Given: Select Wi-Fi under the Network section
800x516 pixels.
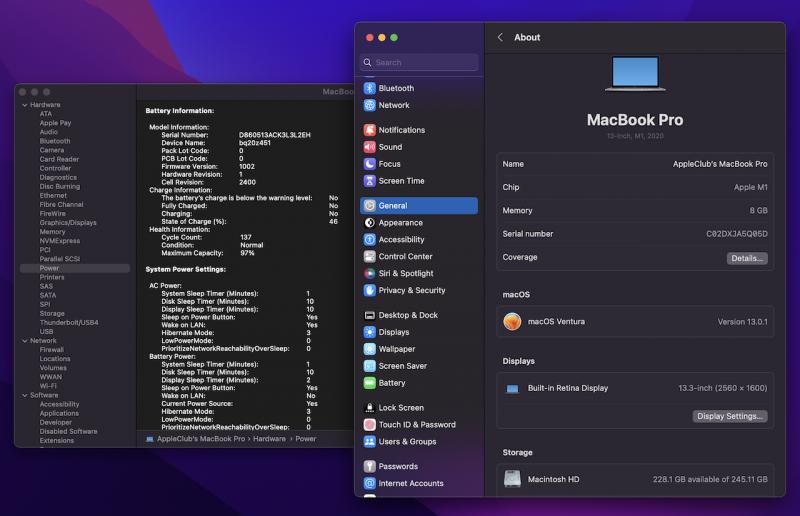Looking at the screenshot, I should click(48, 385).
